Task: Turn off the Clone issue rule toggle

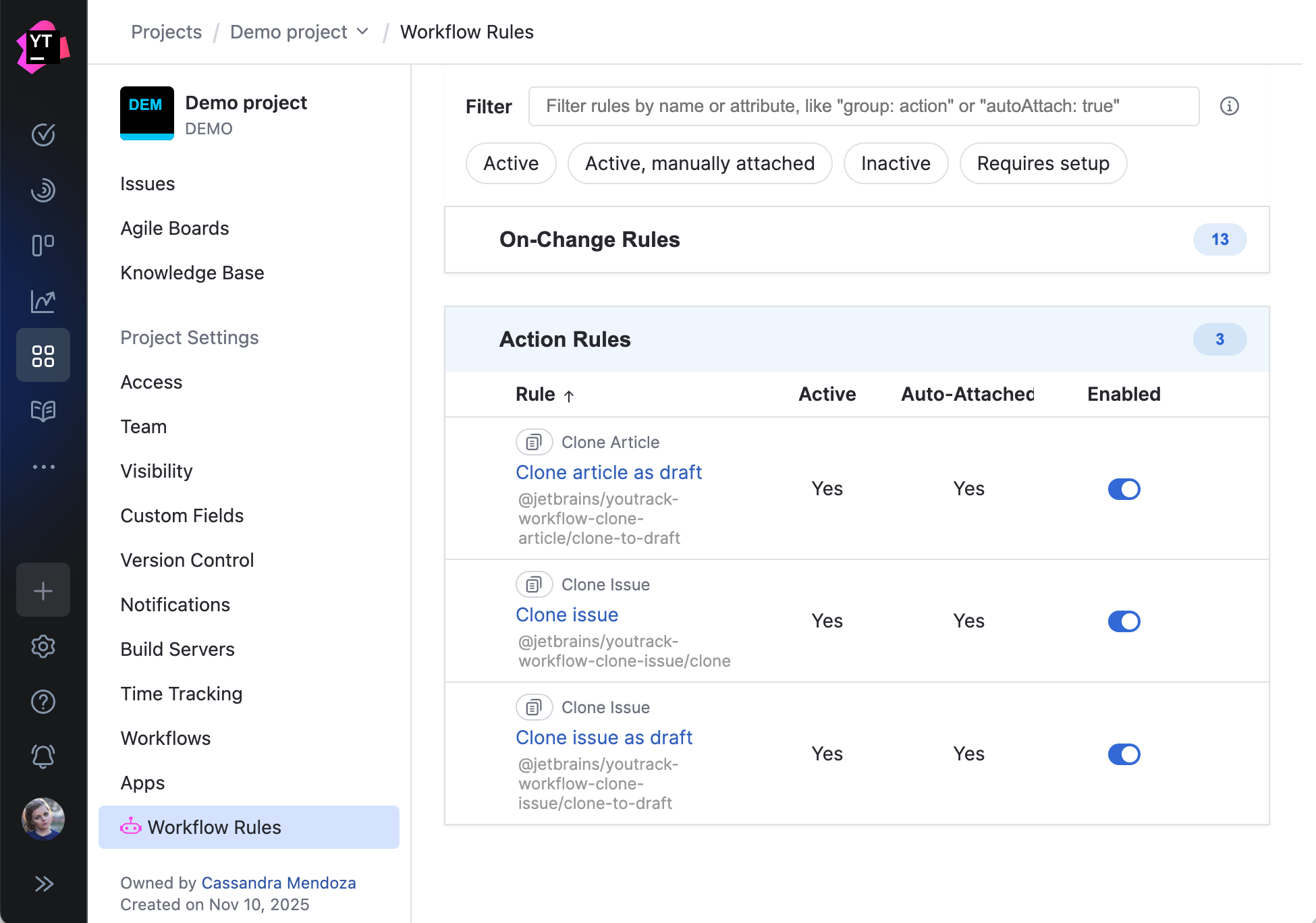Action: (1124, 621)
